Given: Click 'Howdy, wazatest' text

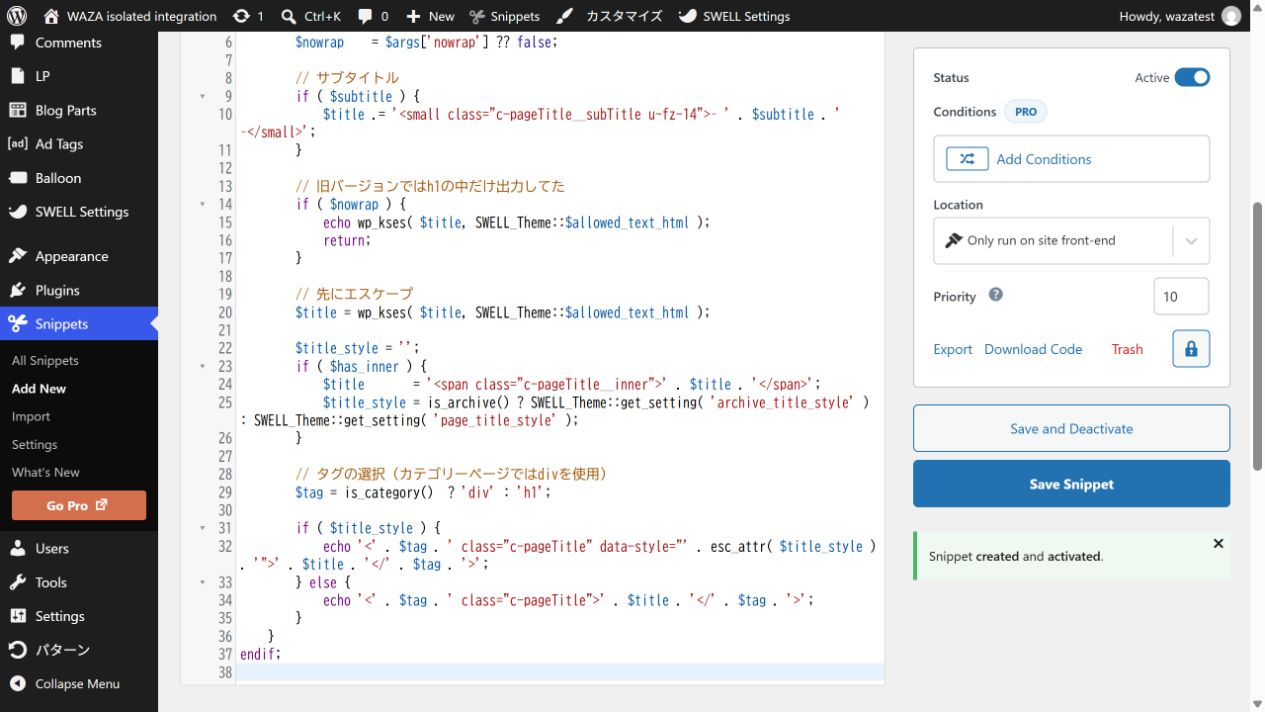Looking at the screenshot, I should tap(1166, 16).
